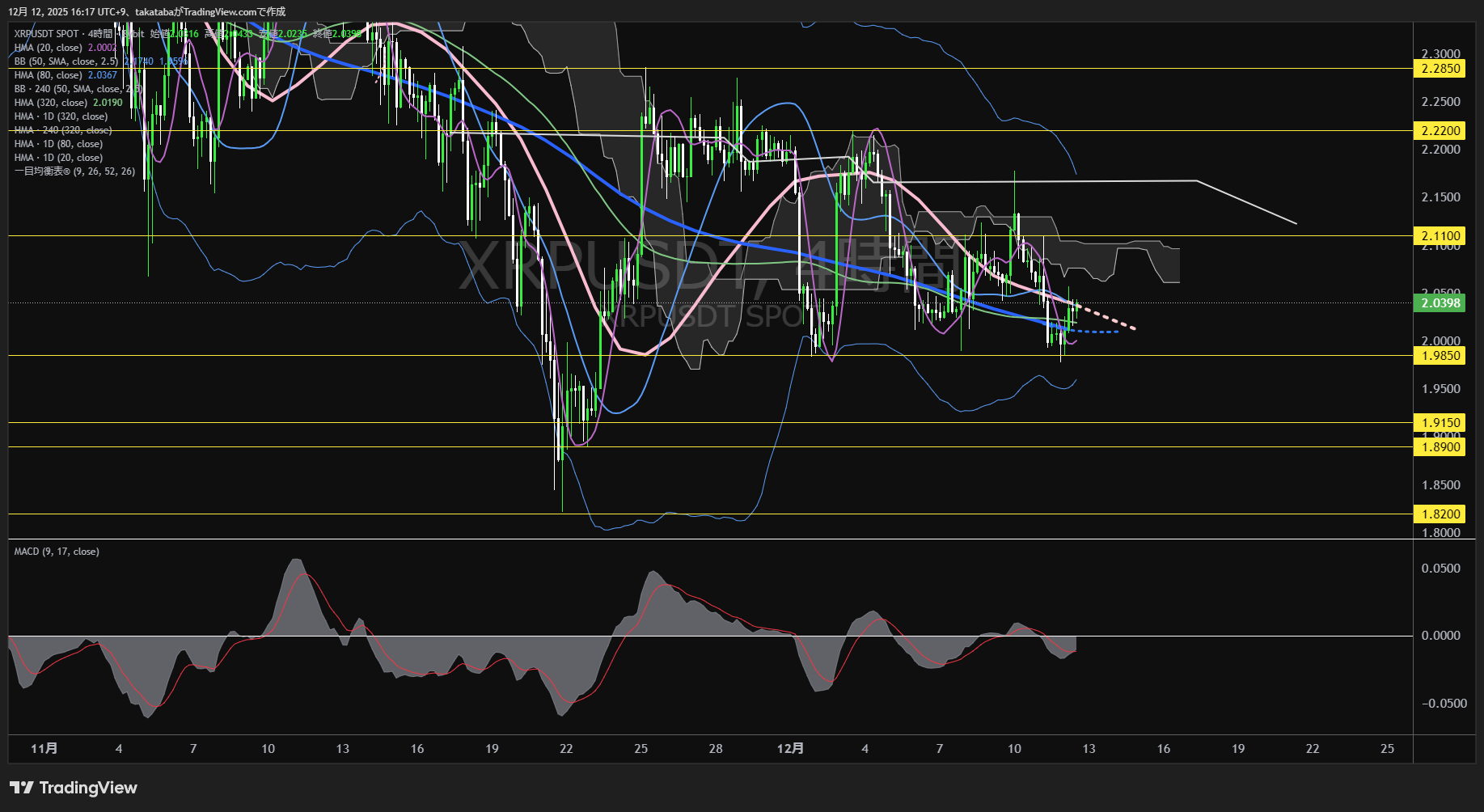Select the HMA (80, close) indicator legend
The width and height of the screenshot is (1484, 812).
point(48,75)
